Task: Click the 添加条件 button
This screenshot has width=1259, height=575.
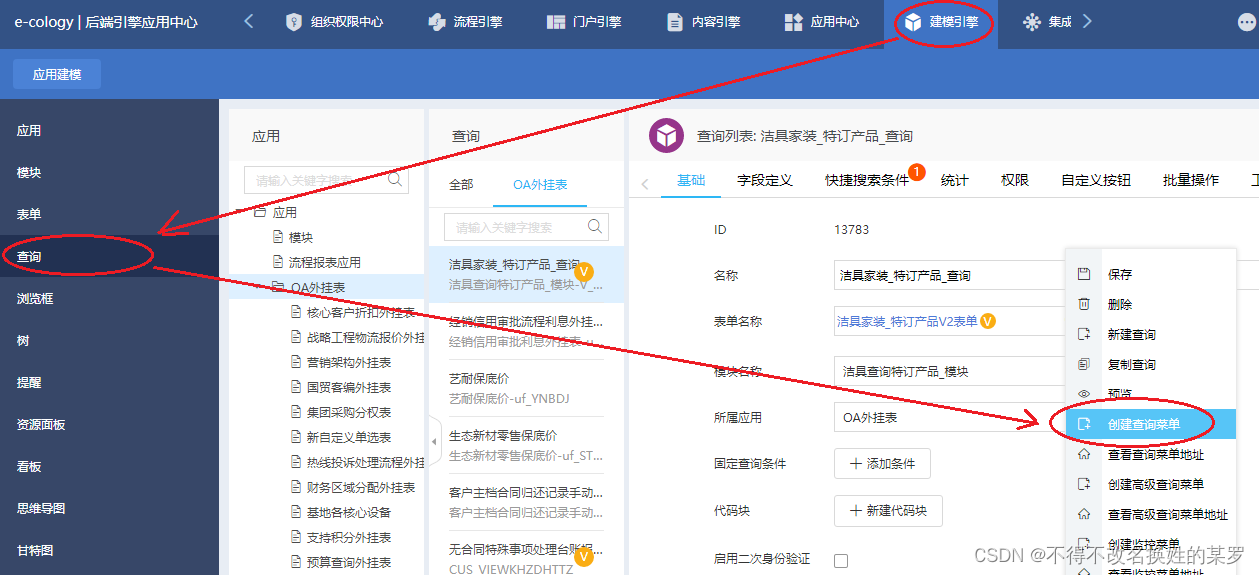Action: [883, 464]
